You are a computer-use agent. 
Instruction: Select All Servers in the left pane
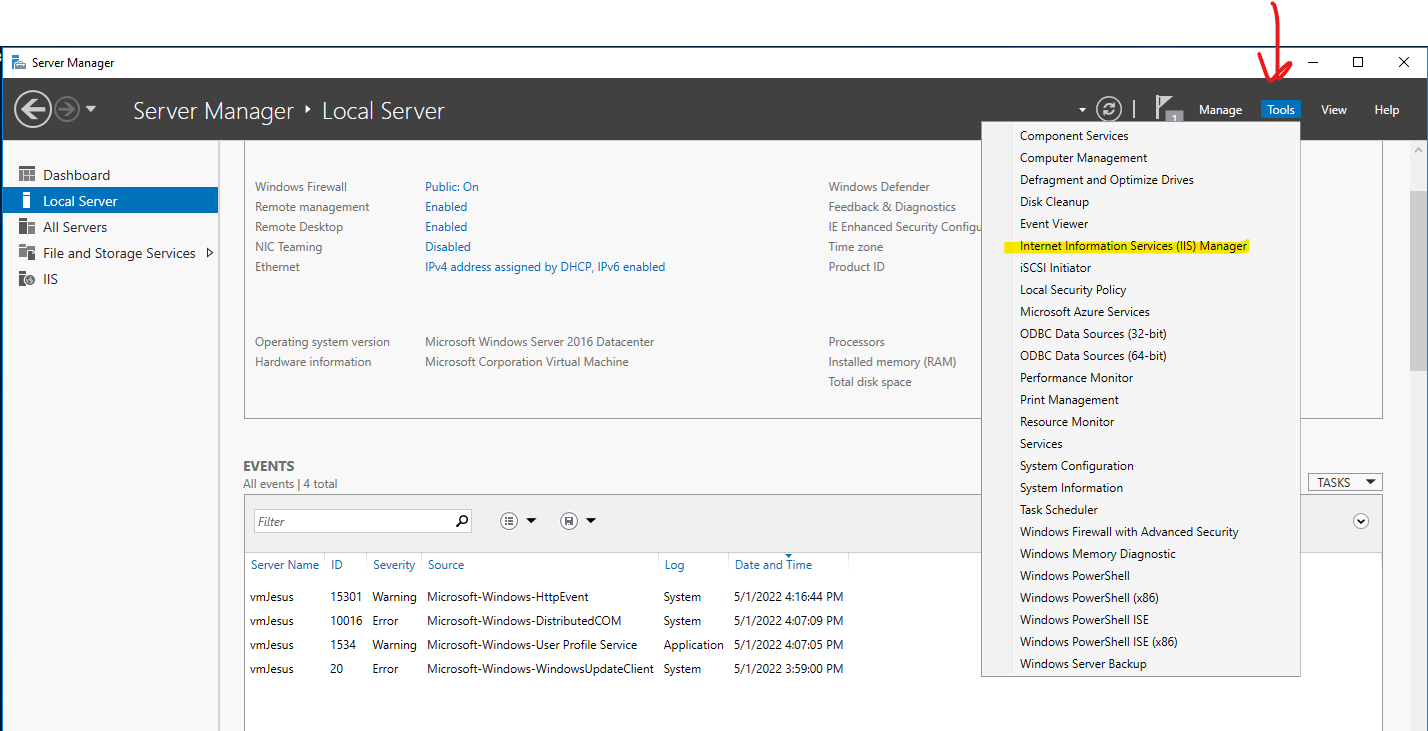point(109,227)
